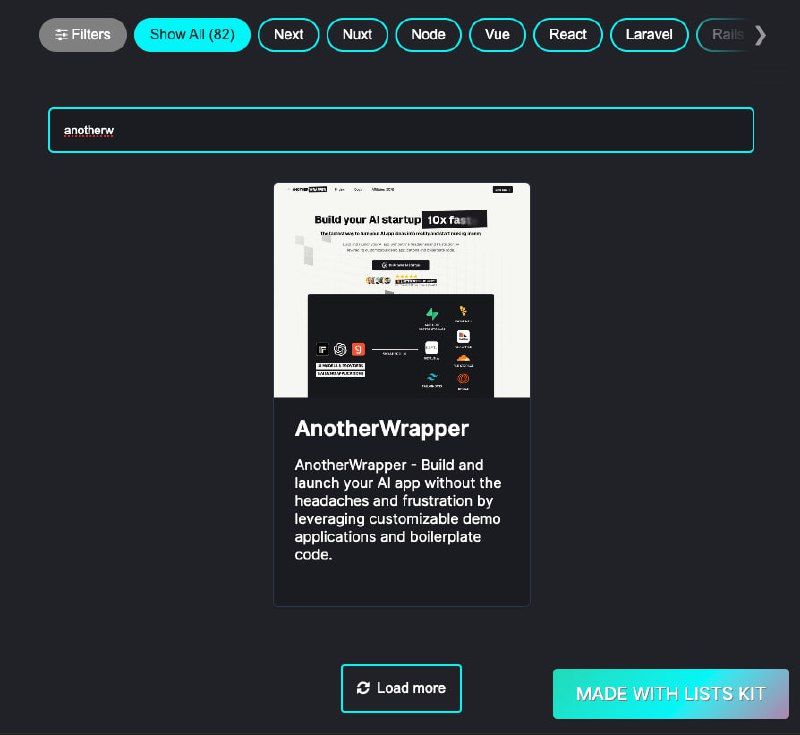800x735 pixels.
Task: Filter by Rails tag
Action: pos(724,35)
